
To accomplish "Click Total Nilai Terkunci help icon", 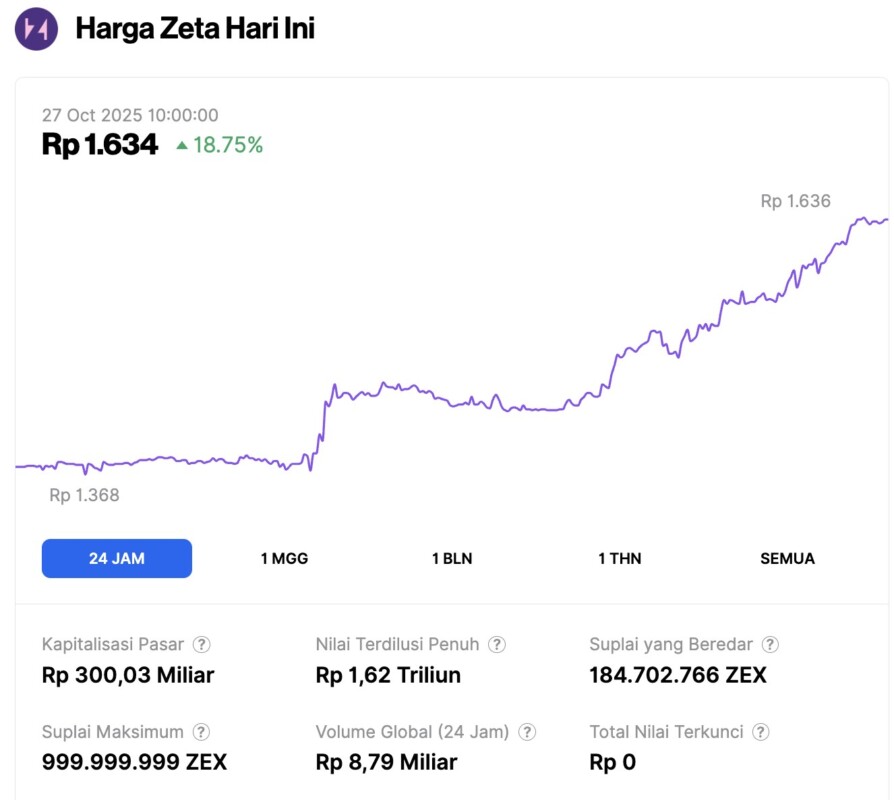I will click(x=761, y=732).
